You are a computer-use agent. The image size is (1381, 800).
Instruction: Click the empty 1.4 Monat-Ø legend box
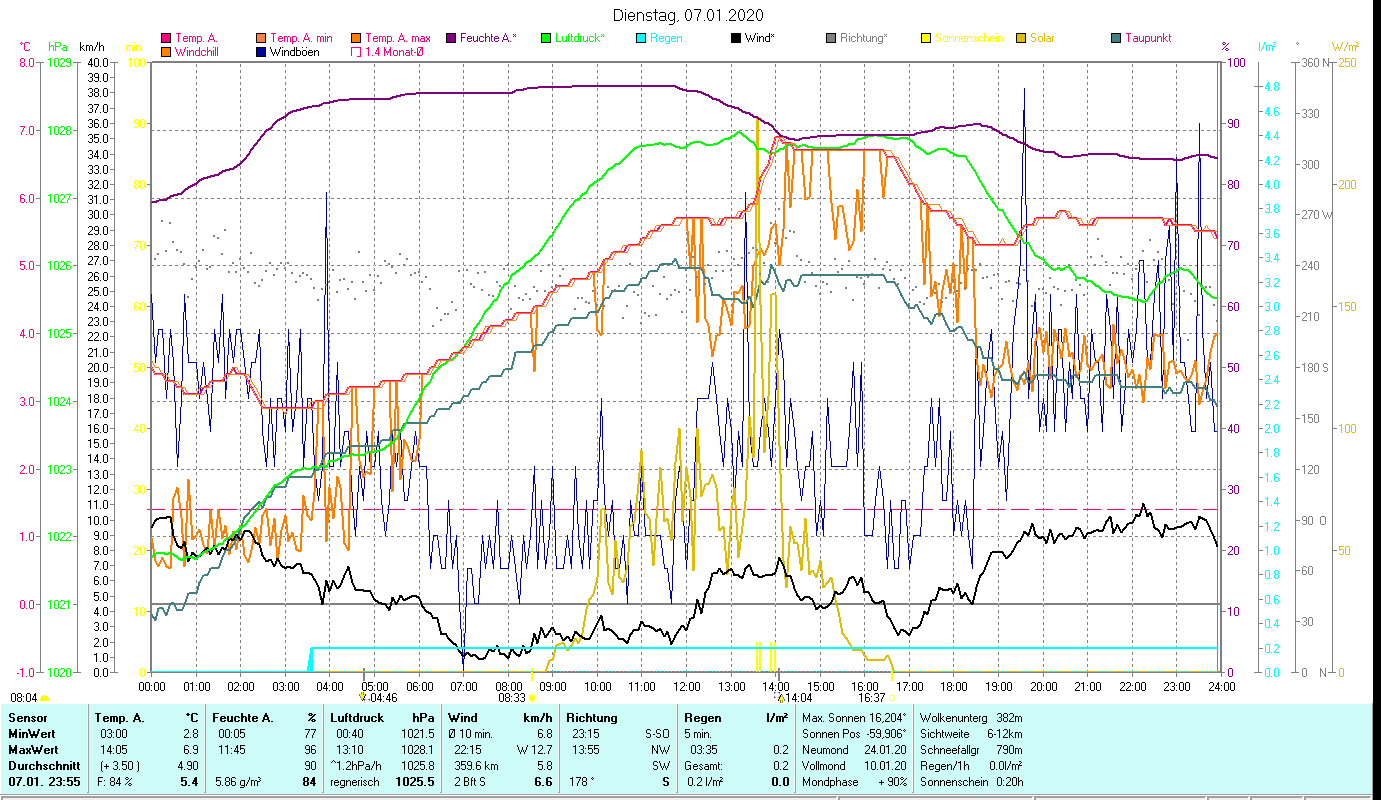click(x=356, y=51)
